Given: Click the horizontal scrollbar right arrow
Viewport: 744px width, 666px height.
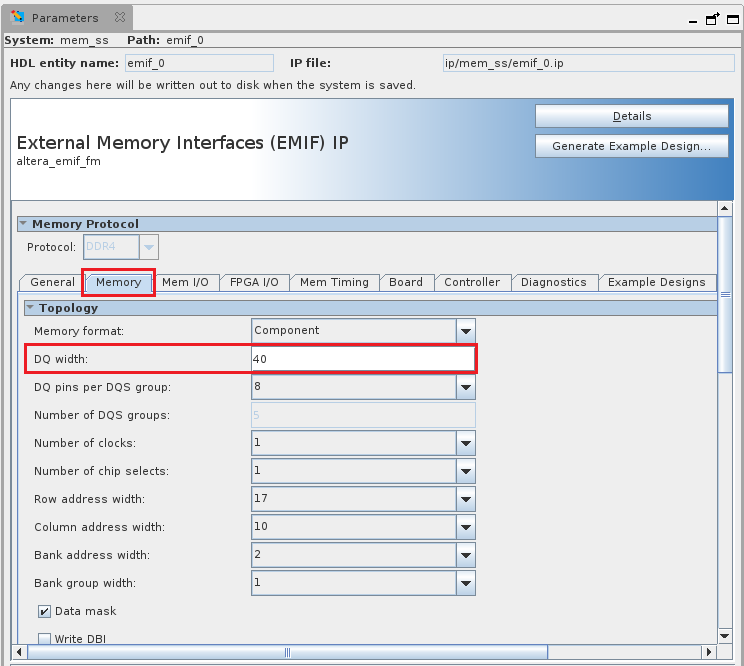Looking at the screenshot, I should (707, 652).
